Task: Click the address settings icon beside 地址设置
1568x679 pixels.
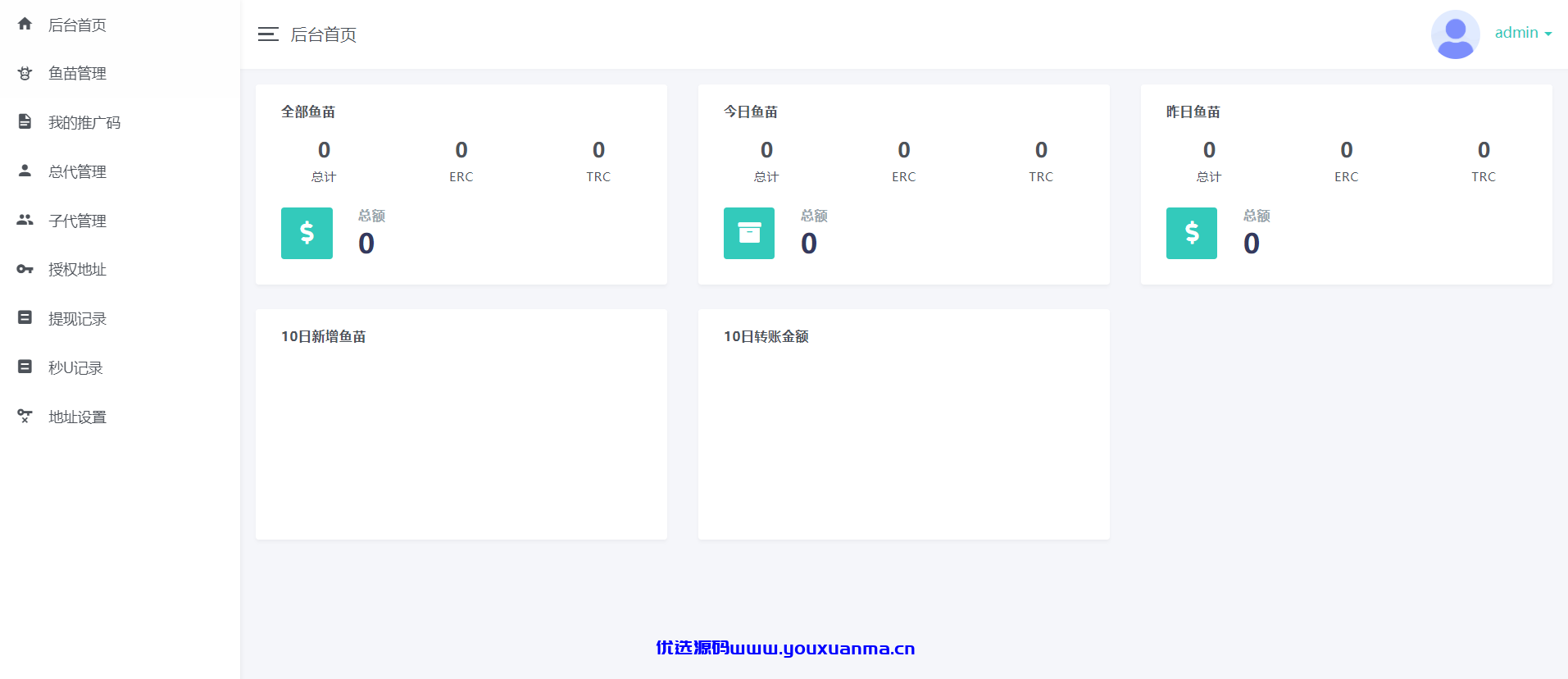Action: point(25,416)
